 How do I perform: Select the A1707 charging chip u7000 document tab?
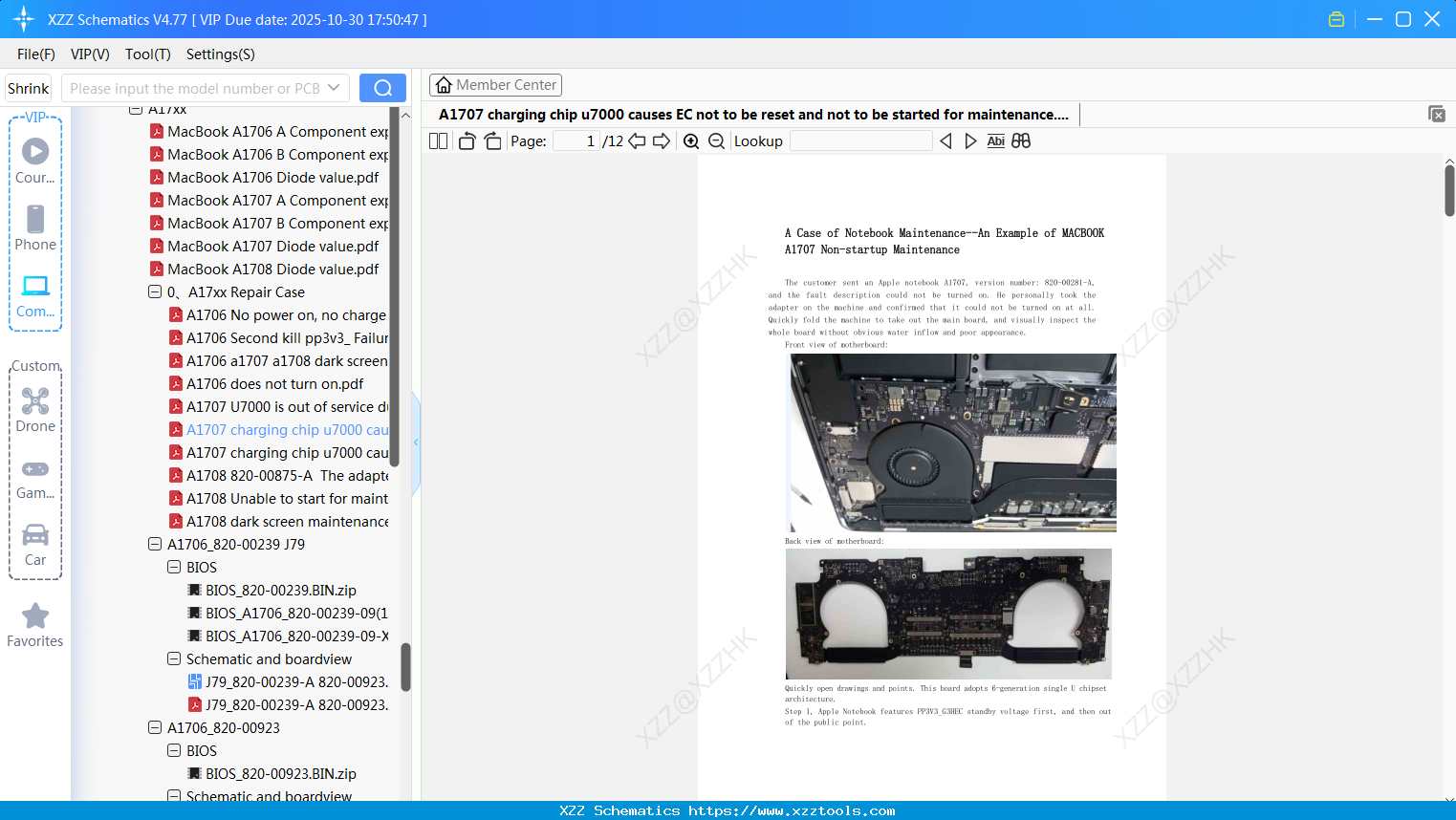pos(754,115)
